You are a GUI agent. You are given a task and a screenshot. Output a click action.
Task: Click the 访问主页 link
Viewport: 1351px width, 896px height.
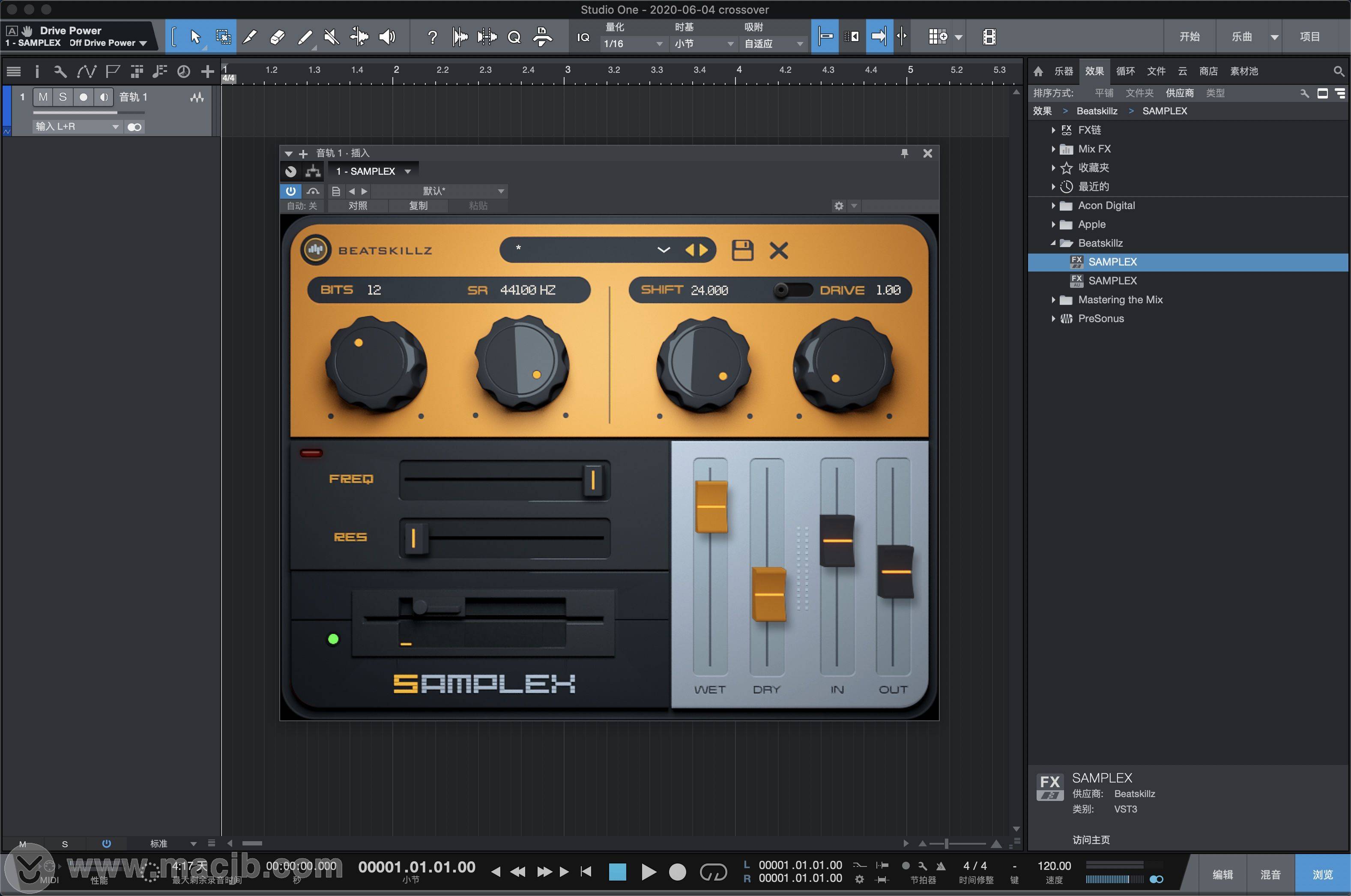pos(1091,839)
